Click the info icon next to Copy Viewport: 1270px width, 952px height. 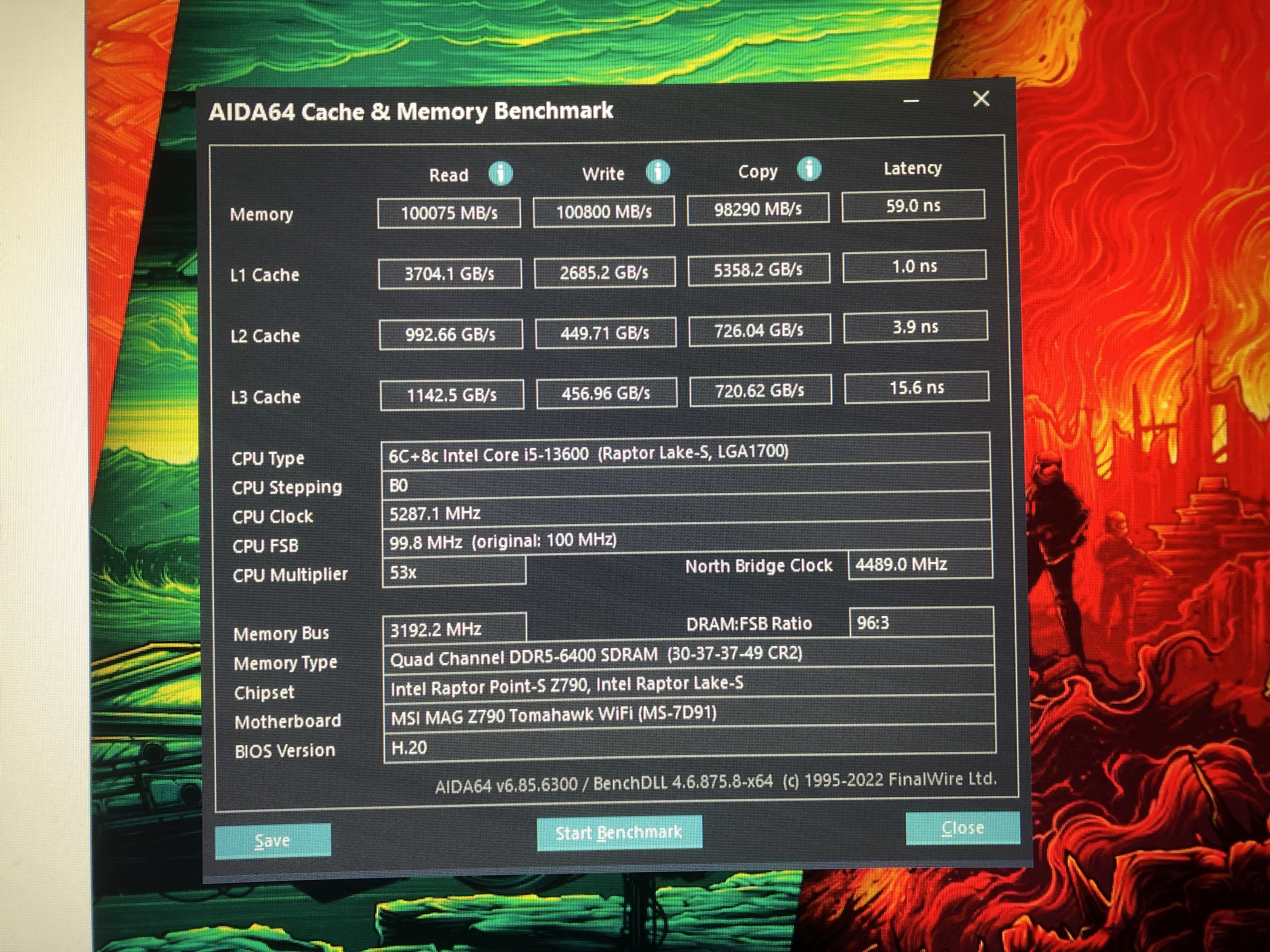click(x=809, y=169)
